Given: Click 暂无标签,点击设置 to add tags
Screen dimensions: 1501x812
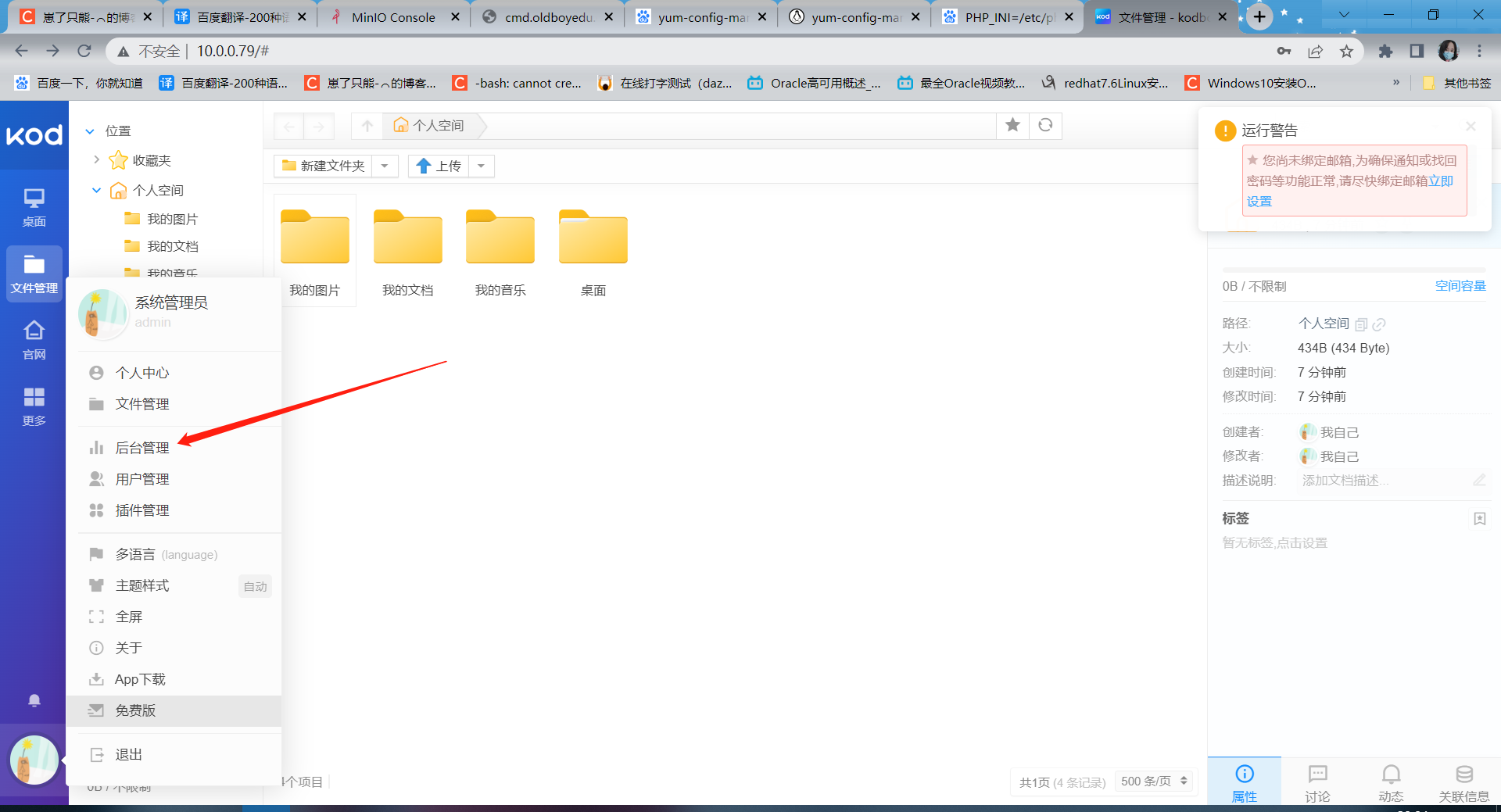Looking at the screenshot, I should pyautogui.click(x=1274, y=542).
